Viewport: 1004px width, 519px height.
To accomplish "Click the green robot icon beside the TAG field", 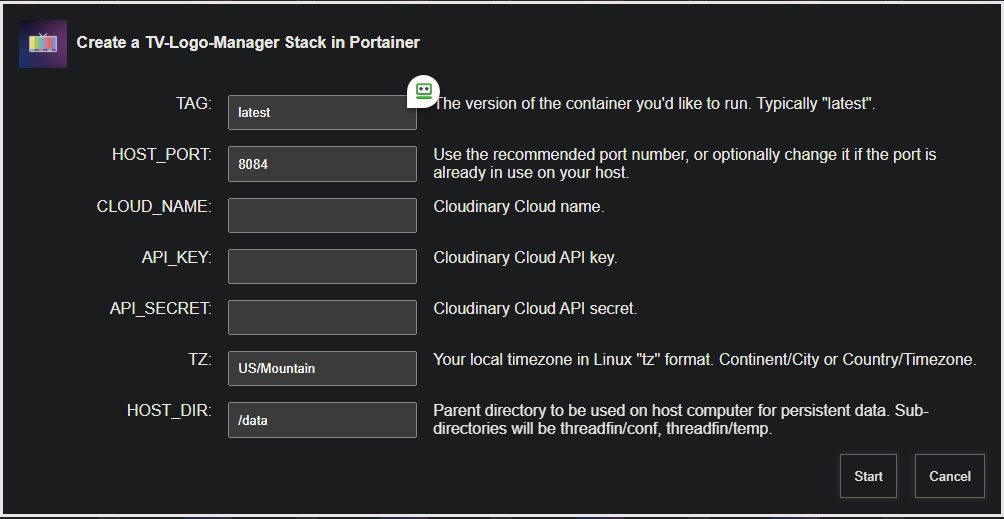I will (x=423, y=91).
